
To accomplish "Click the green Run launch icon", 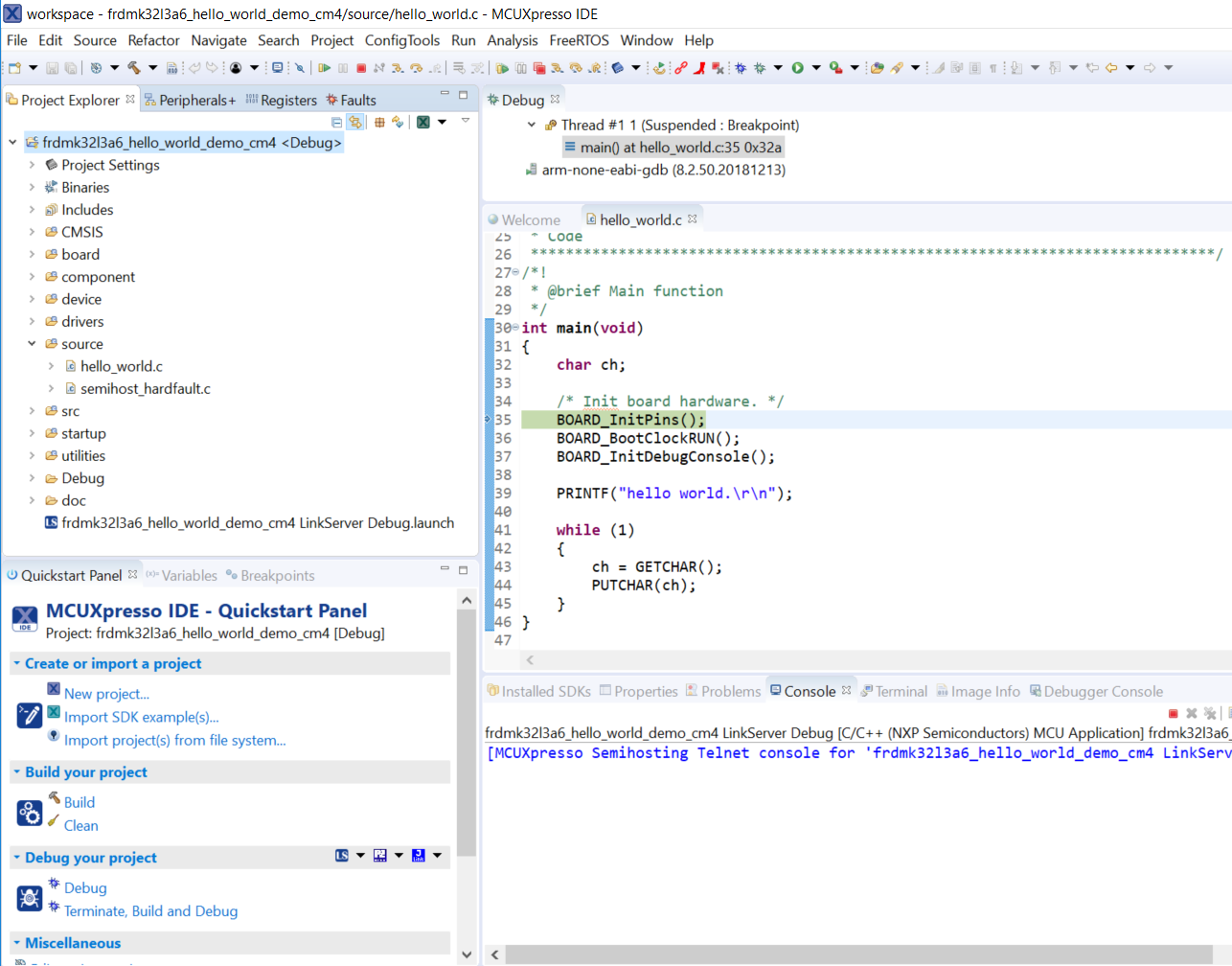I will click(797, 68).
